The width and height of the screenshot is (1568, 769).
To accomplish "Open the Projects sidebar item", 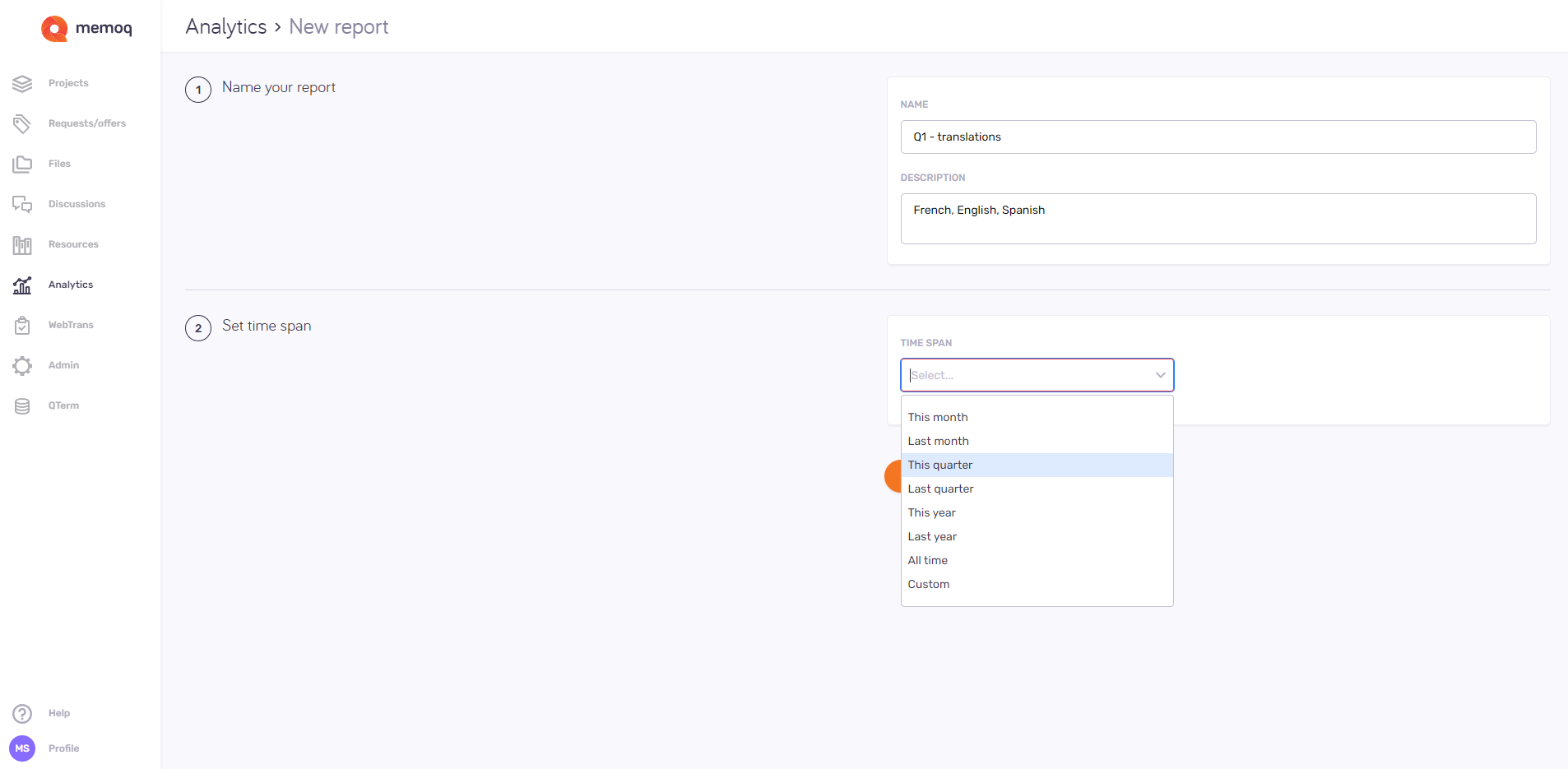I will point(68,83).
